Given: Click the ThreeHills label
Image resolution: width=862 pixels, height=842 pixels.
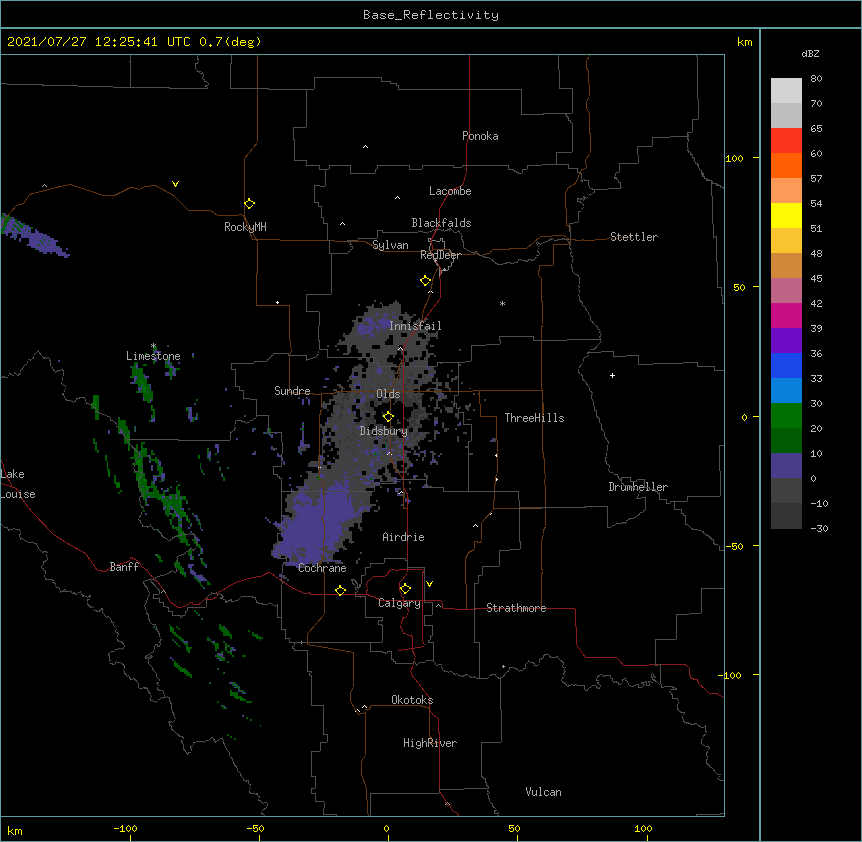Looking at the screenshot, I should 534,418.
